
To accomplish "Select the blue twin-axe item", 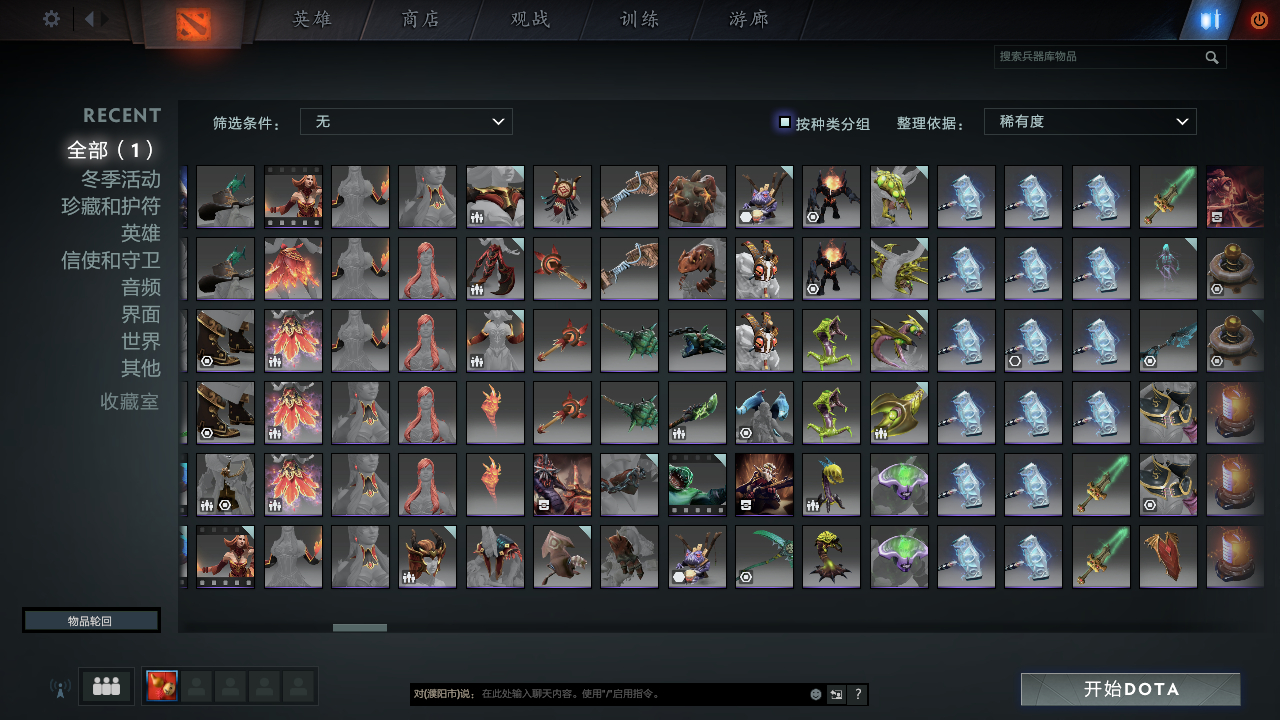I will pos(764,413).
